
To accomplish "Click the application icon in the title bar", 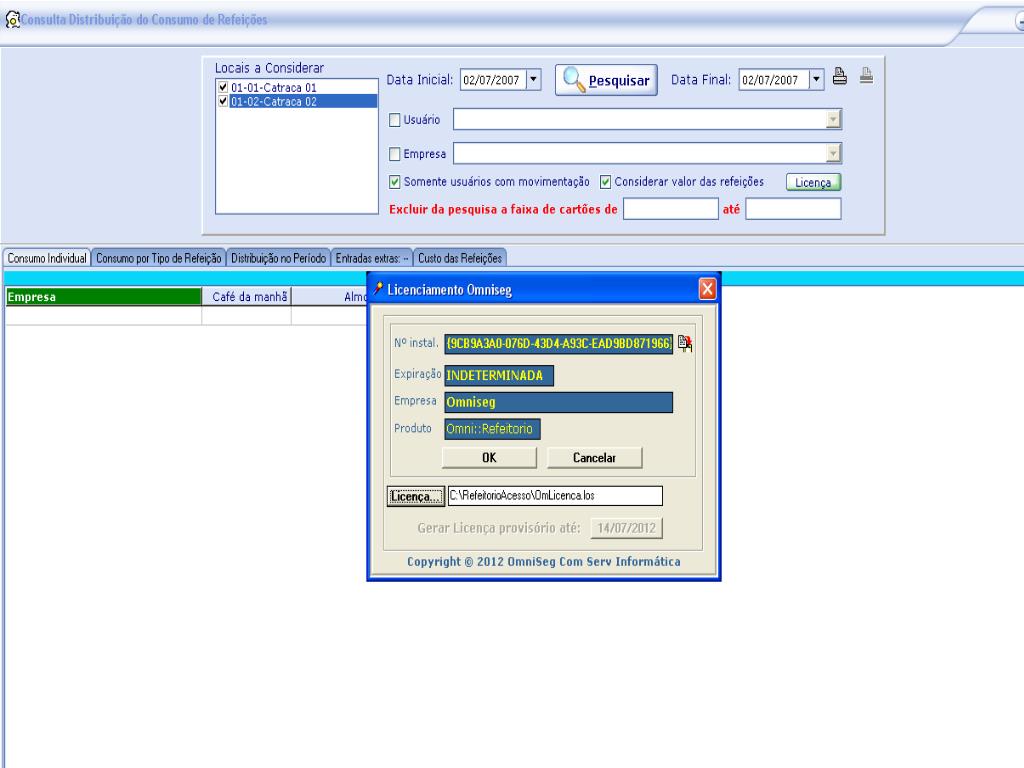I will click(12, 20).
